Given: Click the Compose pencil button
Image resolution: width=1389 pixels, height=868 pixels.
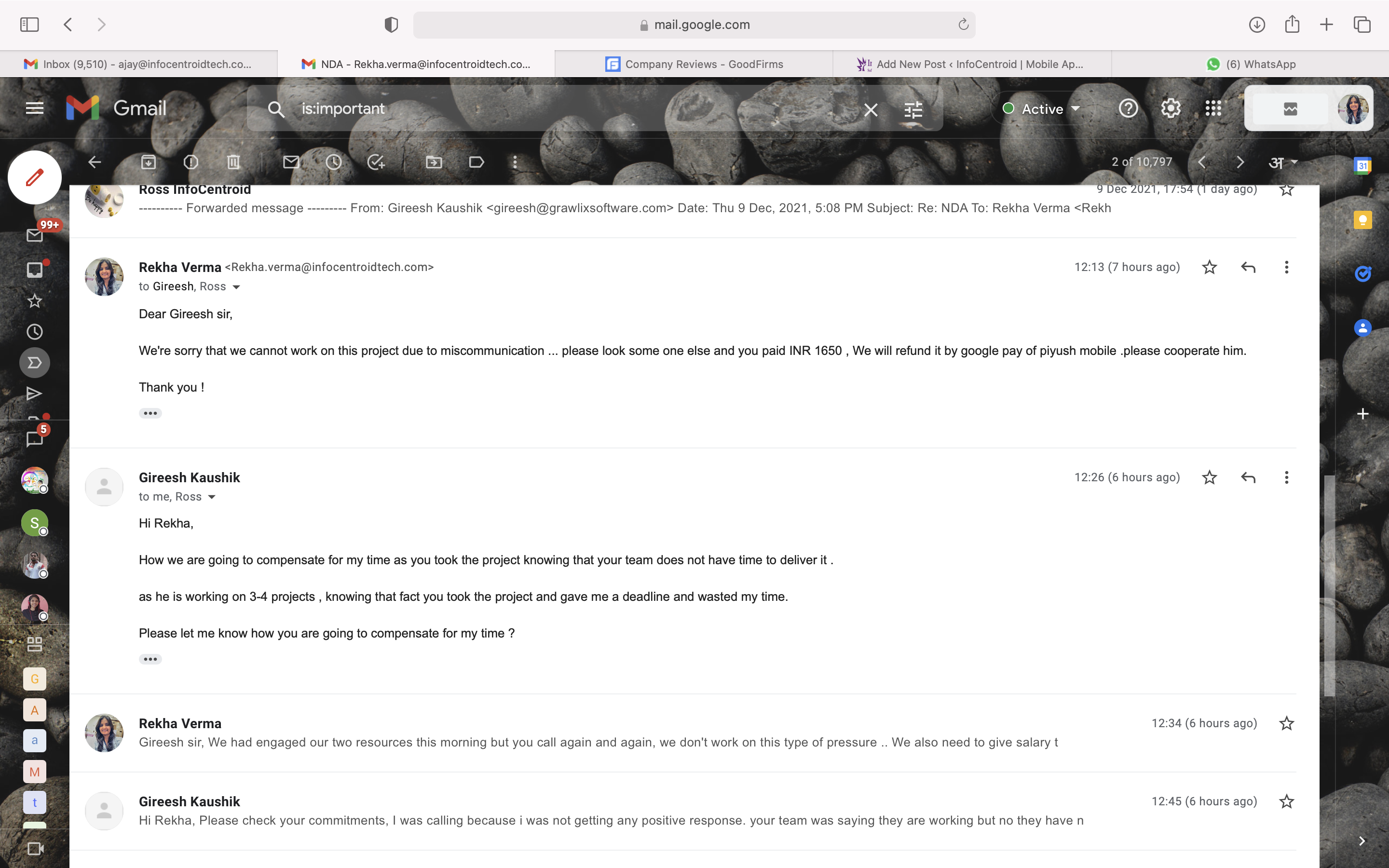Looking at the screenshot, I should (34, 177).
